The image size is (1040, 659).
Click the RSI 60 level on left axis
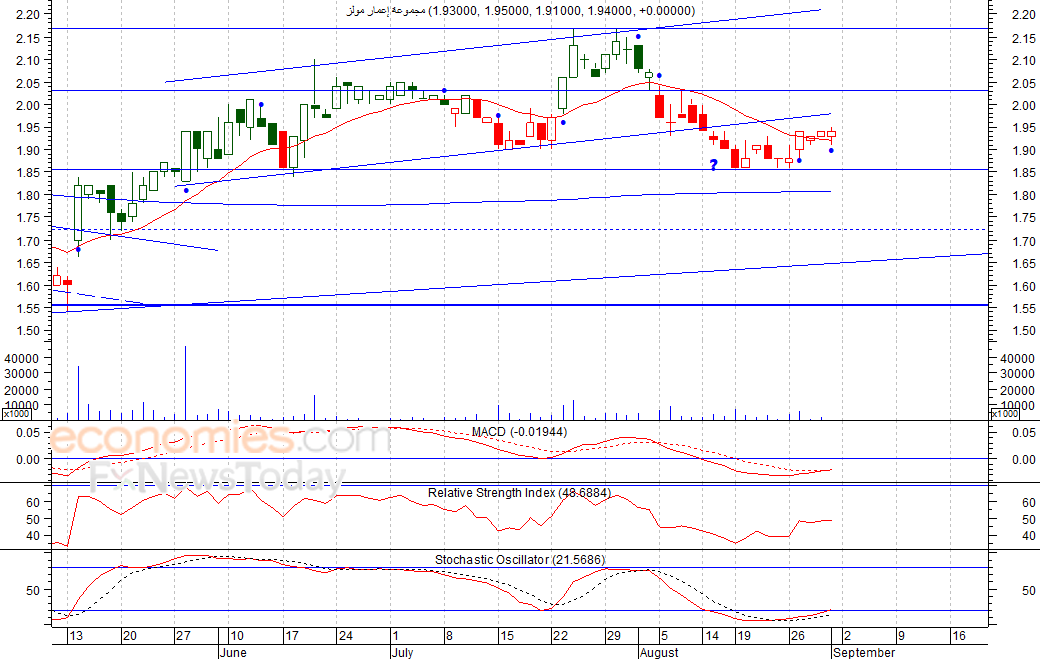point(32,503)
